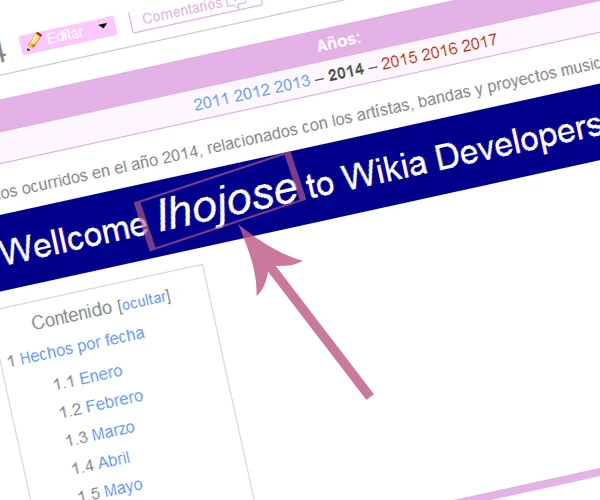Jump to Hechos por fecha section

click(x=82, y=346)
